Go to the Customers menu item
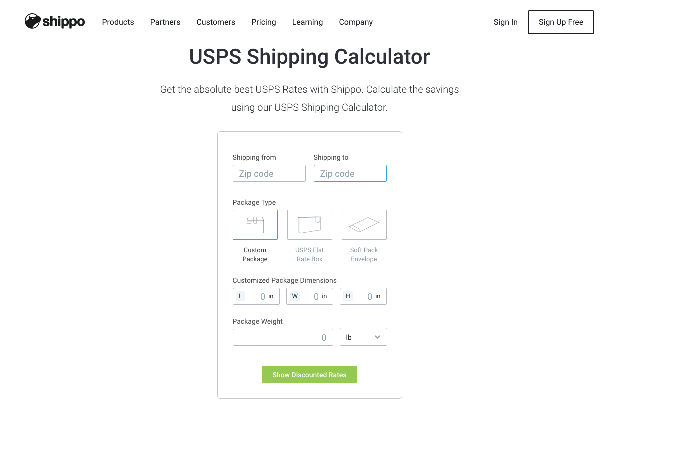 216,22
